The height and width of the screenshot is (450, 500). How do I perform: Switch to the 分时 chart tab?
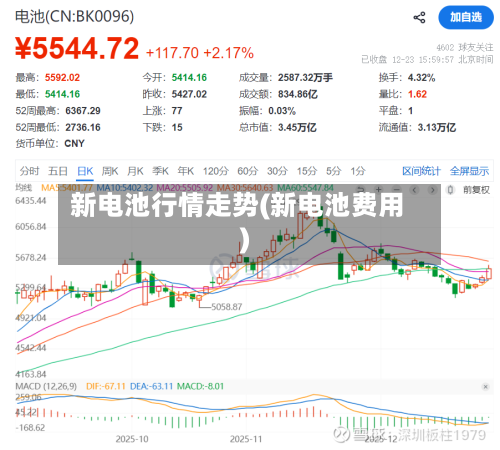point(29,171)
